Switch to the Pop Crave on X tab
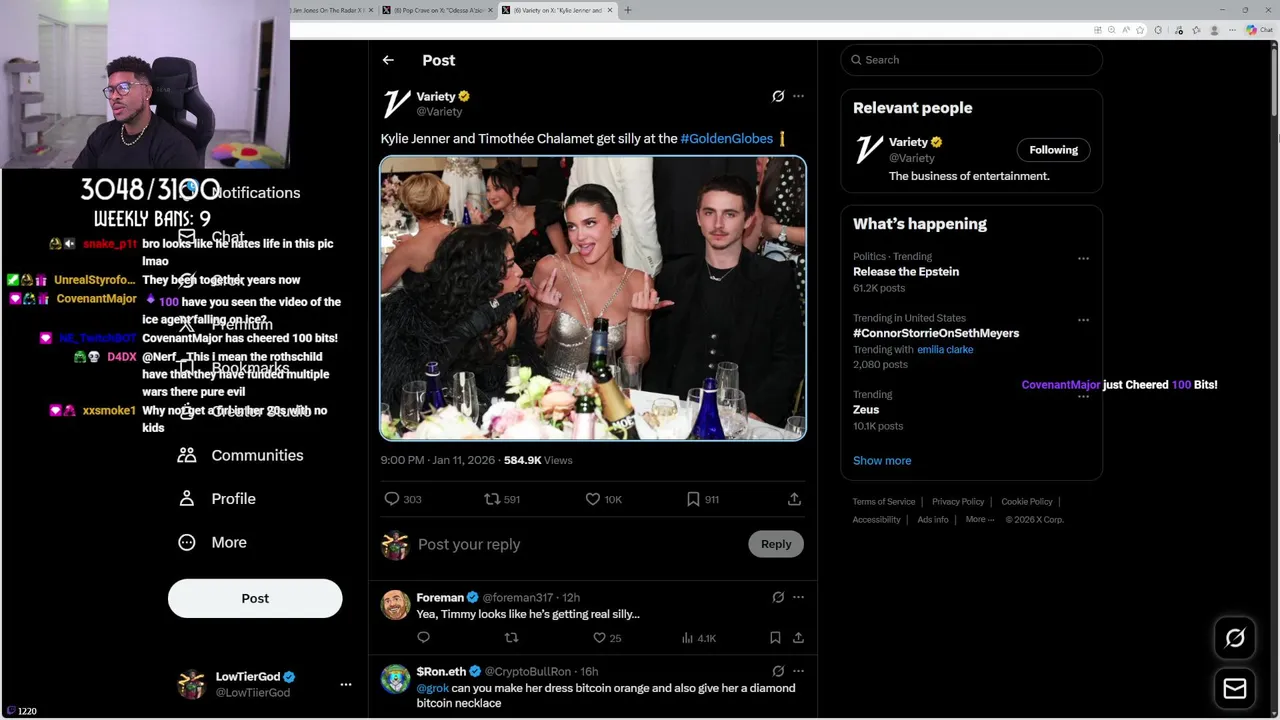The height and width of the screenshot is (720, 1280). click(x=438, y=10)
